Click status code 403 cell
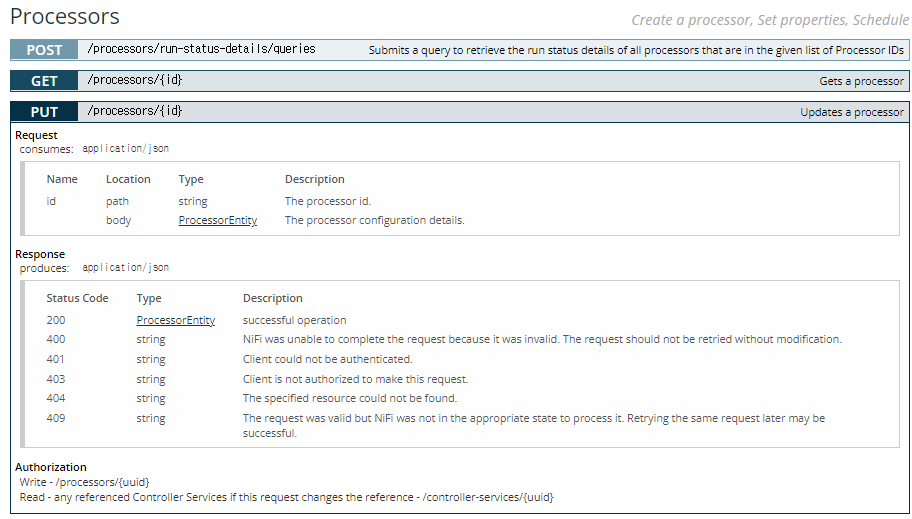The width and height of the screenshot is (912, 519). pyautogui.click(x=56, y=379)
